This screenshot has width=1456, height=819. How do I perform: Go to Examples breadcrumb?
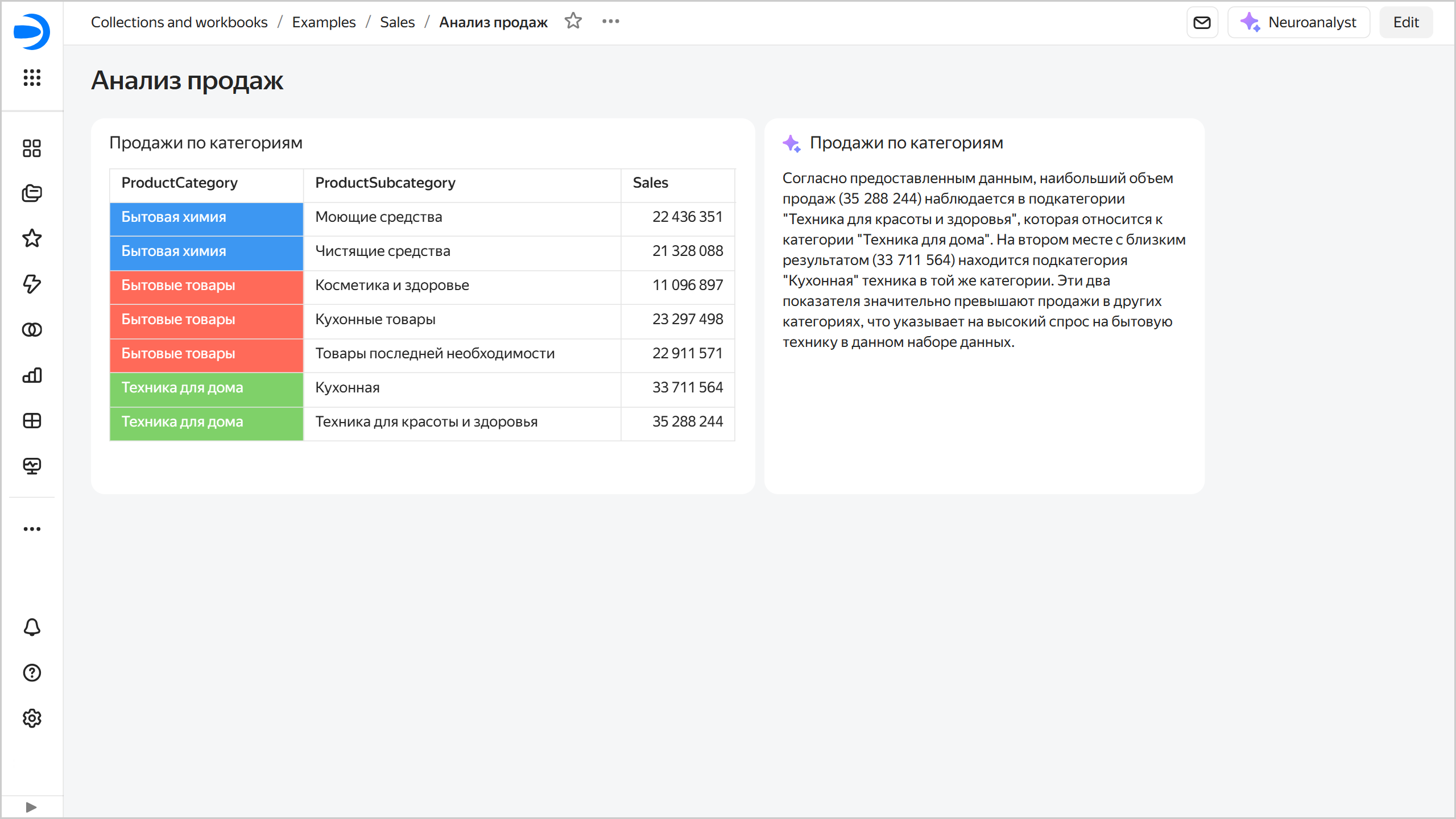tap(324, 22)
